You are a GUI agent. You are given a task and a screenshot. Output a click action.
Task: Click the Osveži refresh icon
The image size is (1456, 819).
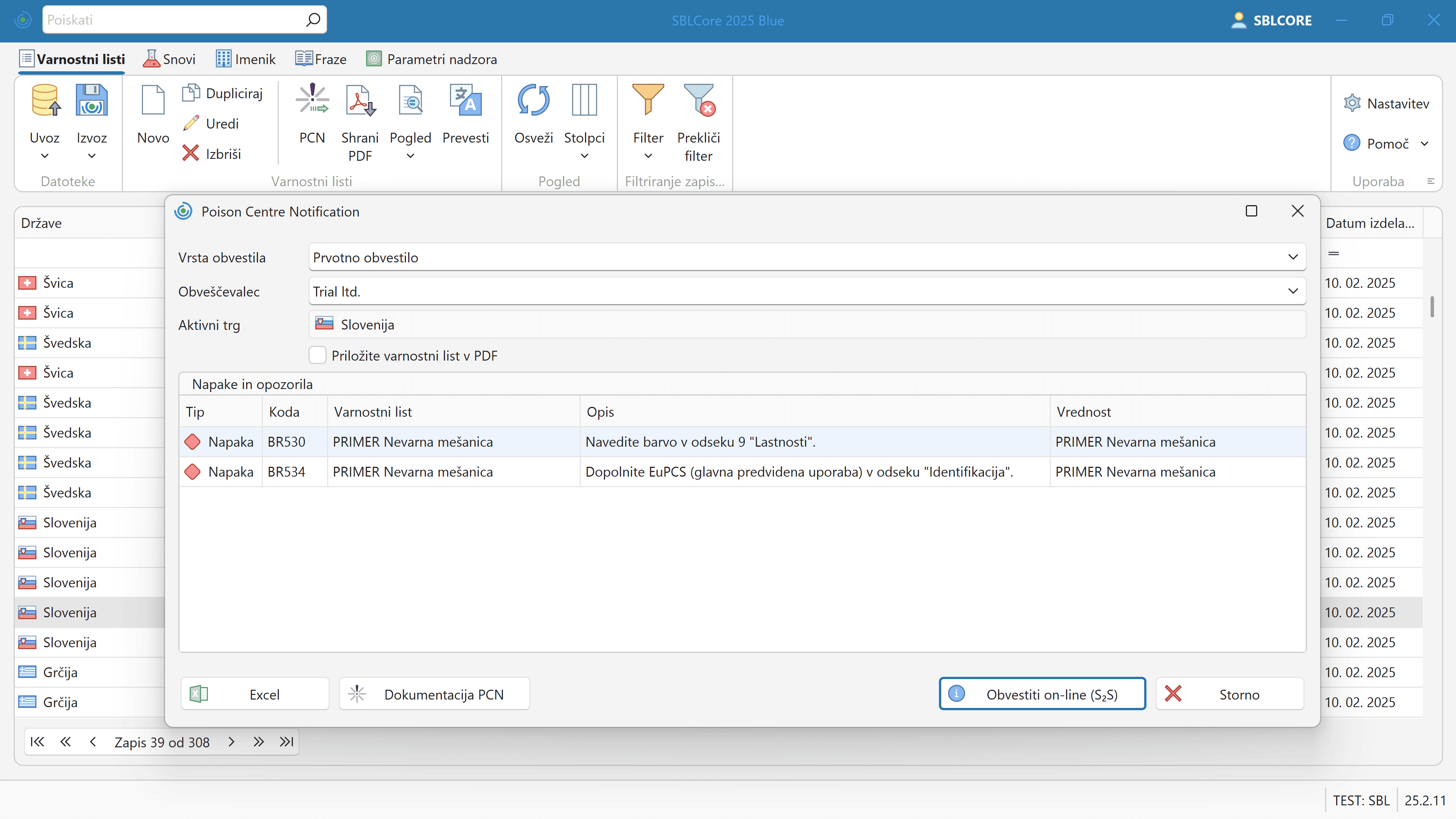[x=533, y=100]
